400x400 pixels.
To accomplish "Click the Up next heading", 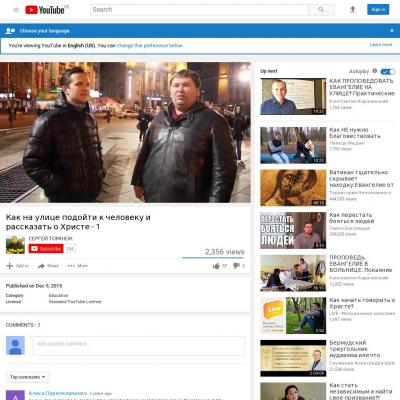I will point(269,71).
